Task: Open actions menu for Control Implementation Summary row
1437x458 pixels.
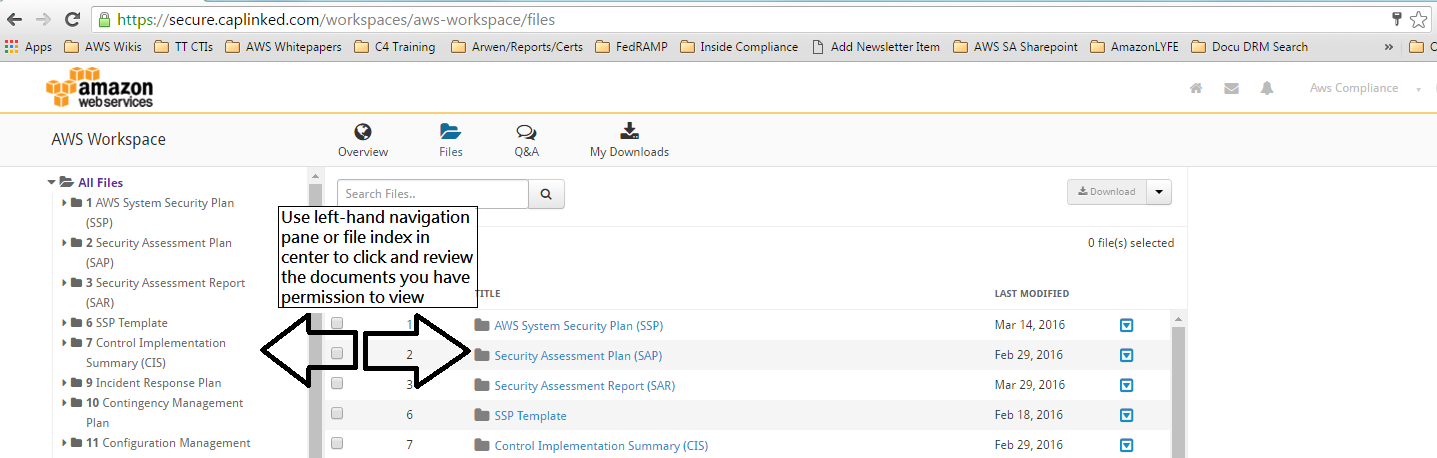Action: (1126, 445)
